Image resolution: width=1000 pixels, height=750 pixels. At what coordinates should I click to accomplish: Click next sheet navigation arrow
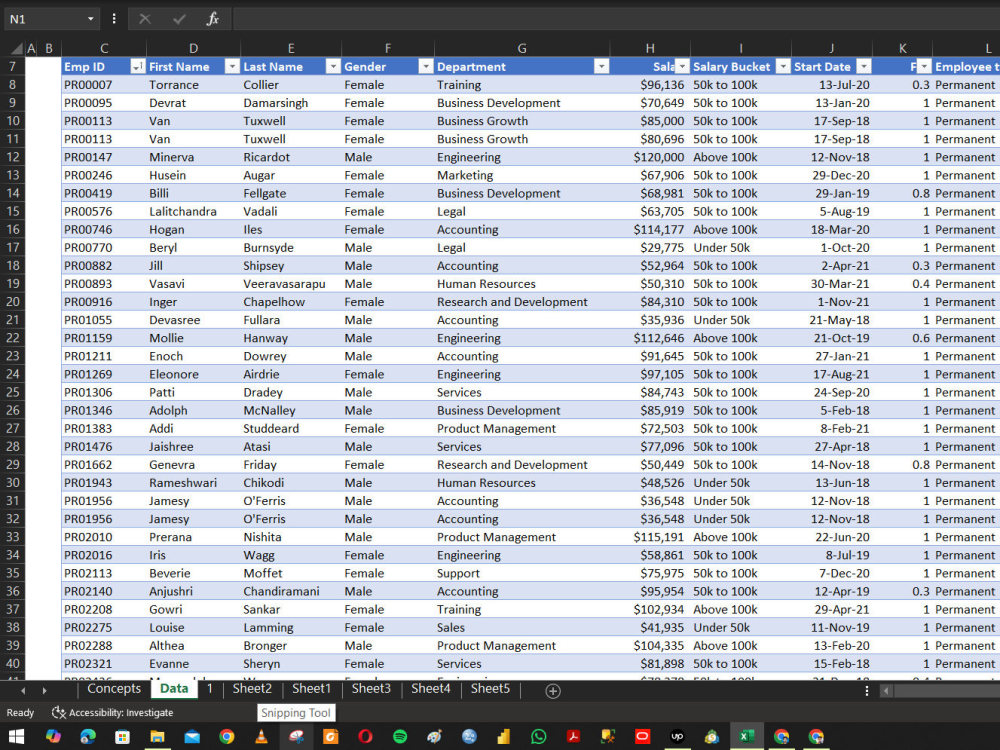(x=44, y=690)
